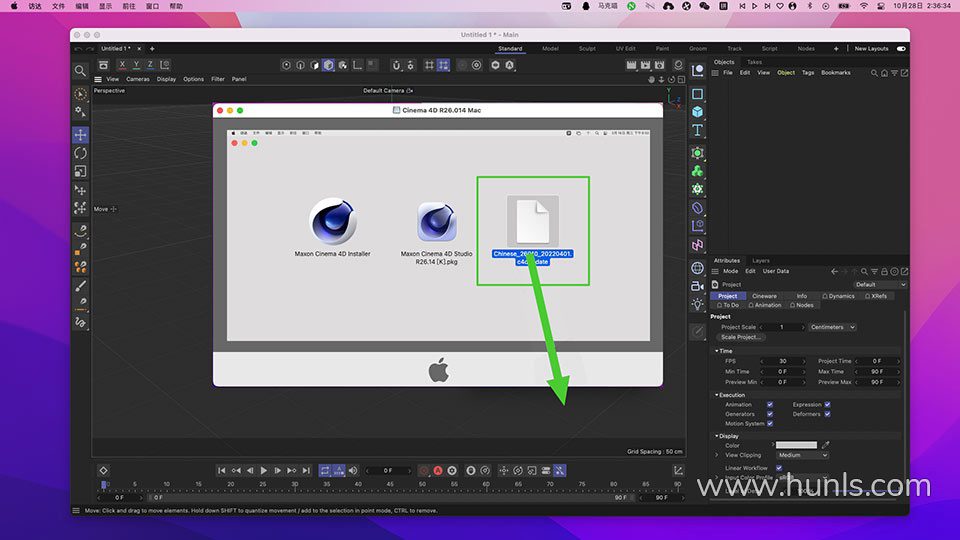Add a Cube primitive object
Viewport: 960px width, 540px height.
pos(697,112)
